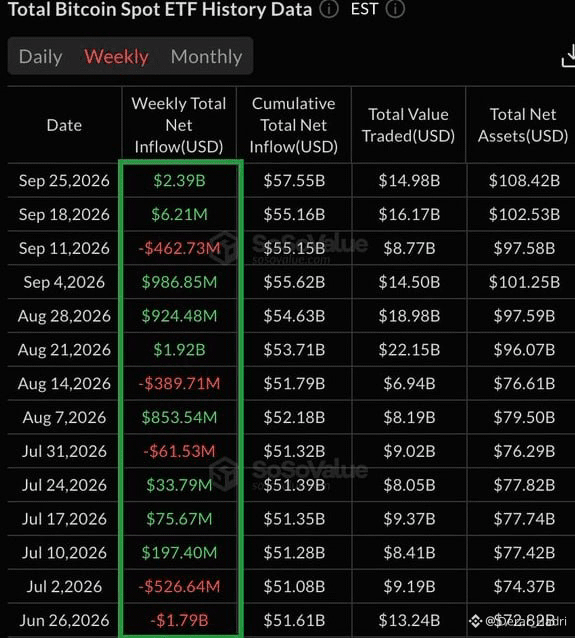The width and height of the screenshot is (575, 638).
Task: Click the -$1.79B value for Jun 26
Action: coord(179,621)
